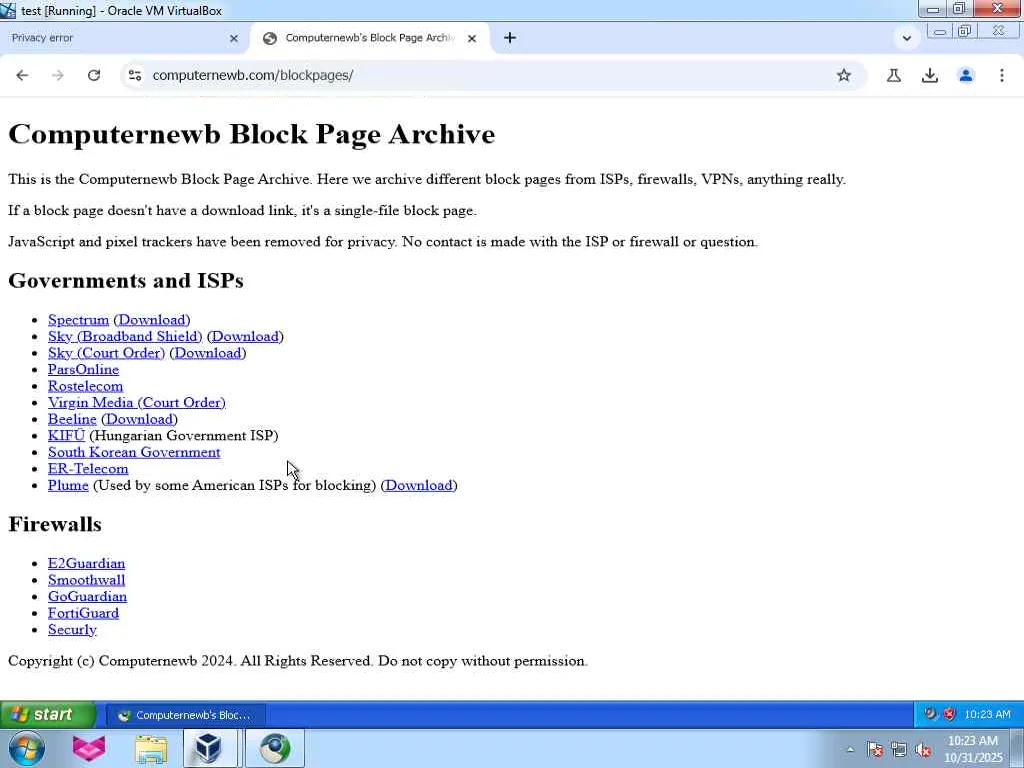Viewport: 1024px width, 768px height.
Task: Bookmark this page with the star icon
Action: click(844, 75)
